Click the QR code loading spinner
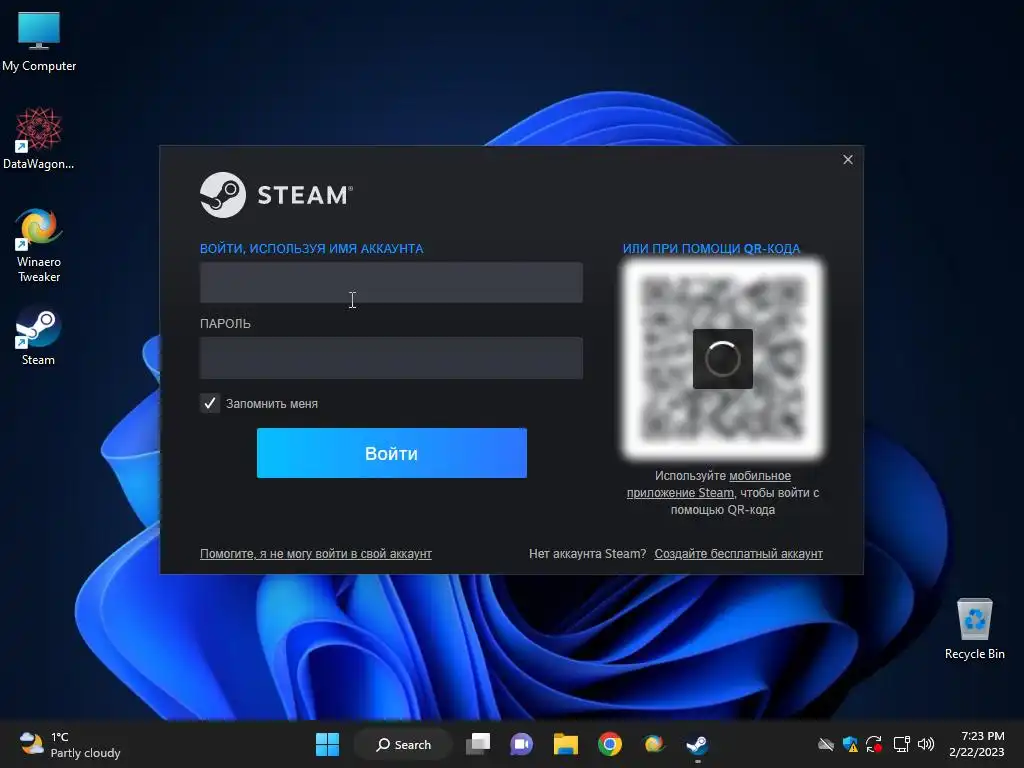The width and height of the screenshot is (1024, 768). tap(723, 359)
